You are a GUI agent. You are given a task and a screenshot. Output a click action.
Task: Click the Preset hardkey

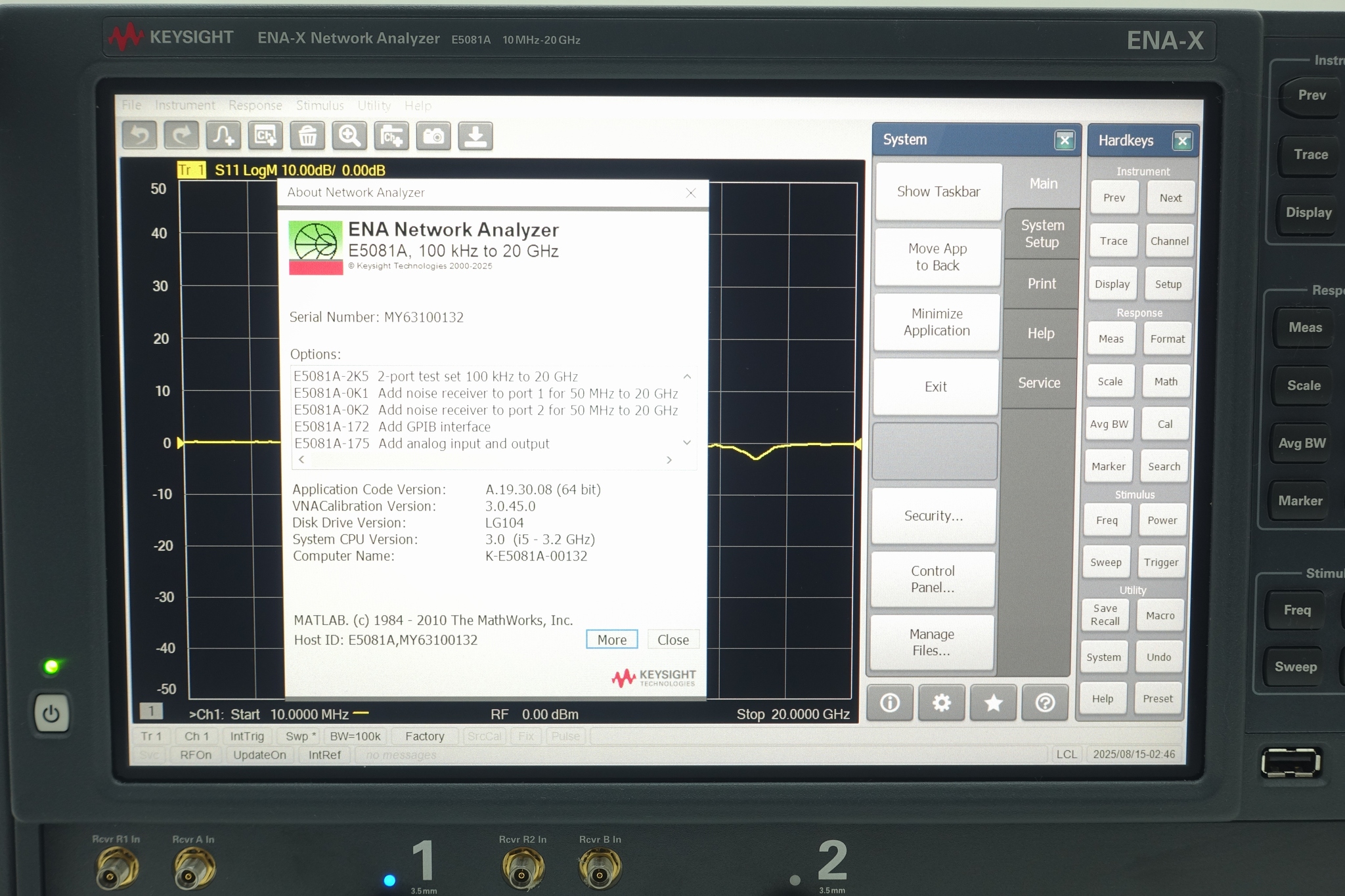(x=1158, y=698)
